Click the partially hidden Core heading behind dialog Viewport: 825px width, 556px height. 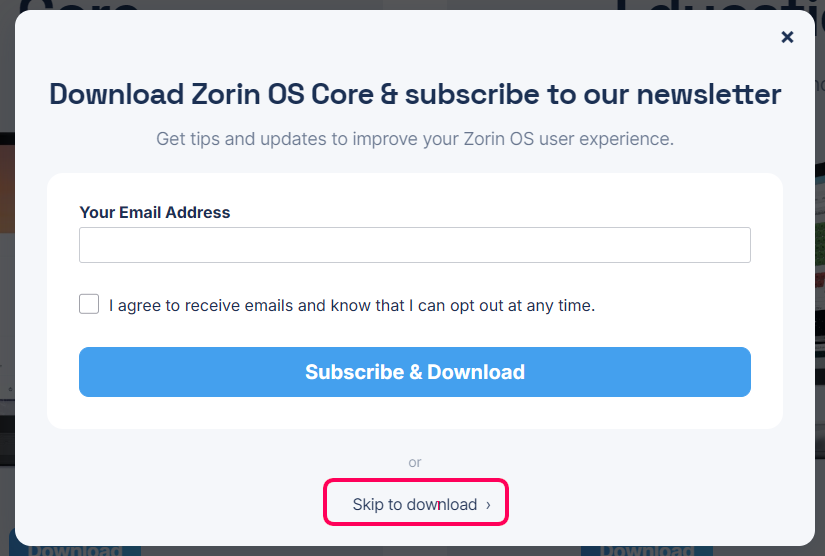[79, 5]
